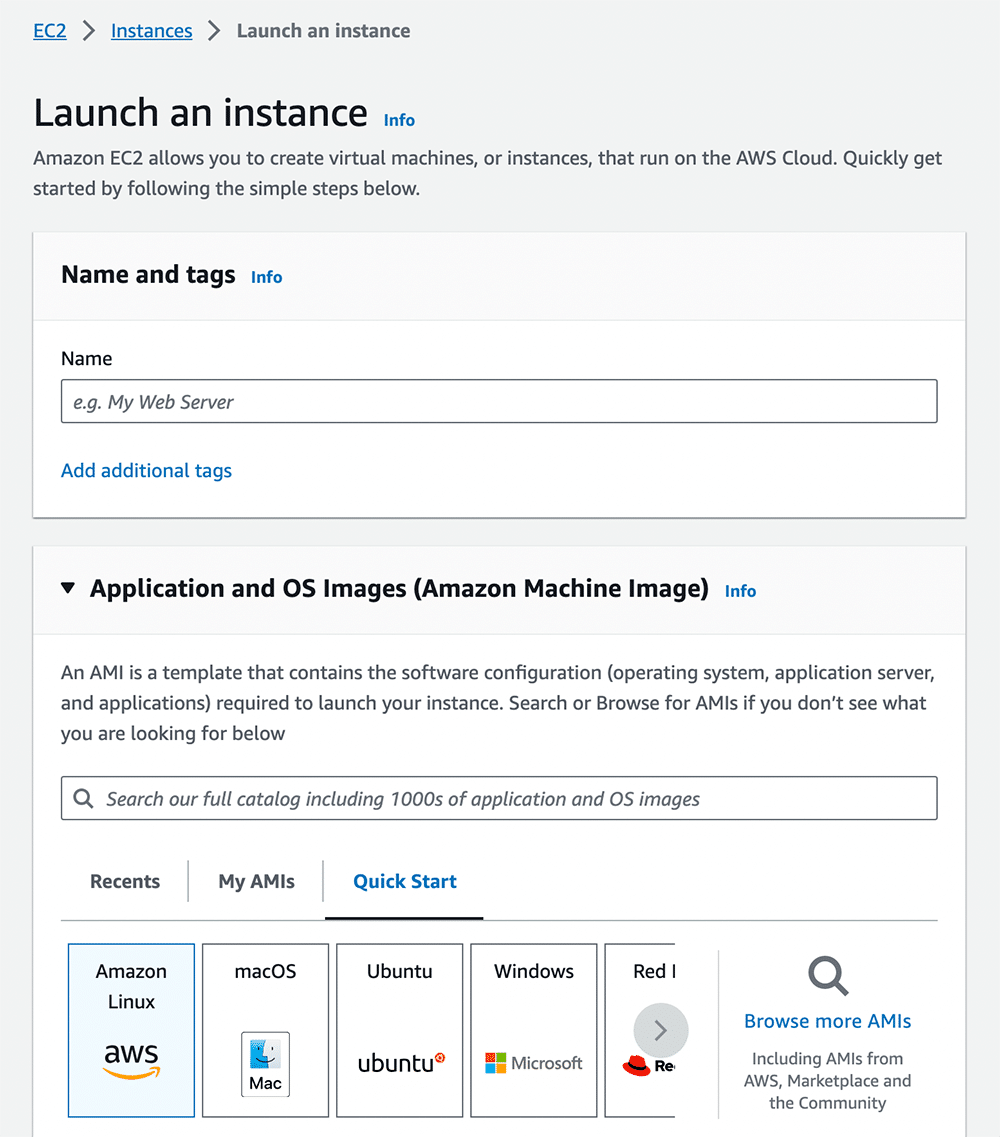Image resolution: width=1000 pixels, height=1137 pixels.
Task: Collapse the Application and OS Images section
Action: tap(67, 588)
